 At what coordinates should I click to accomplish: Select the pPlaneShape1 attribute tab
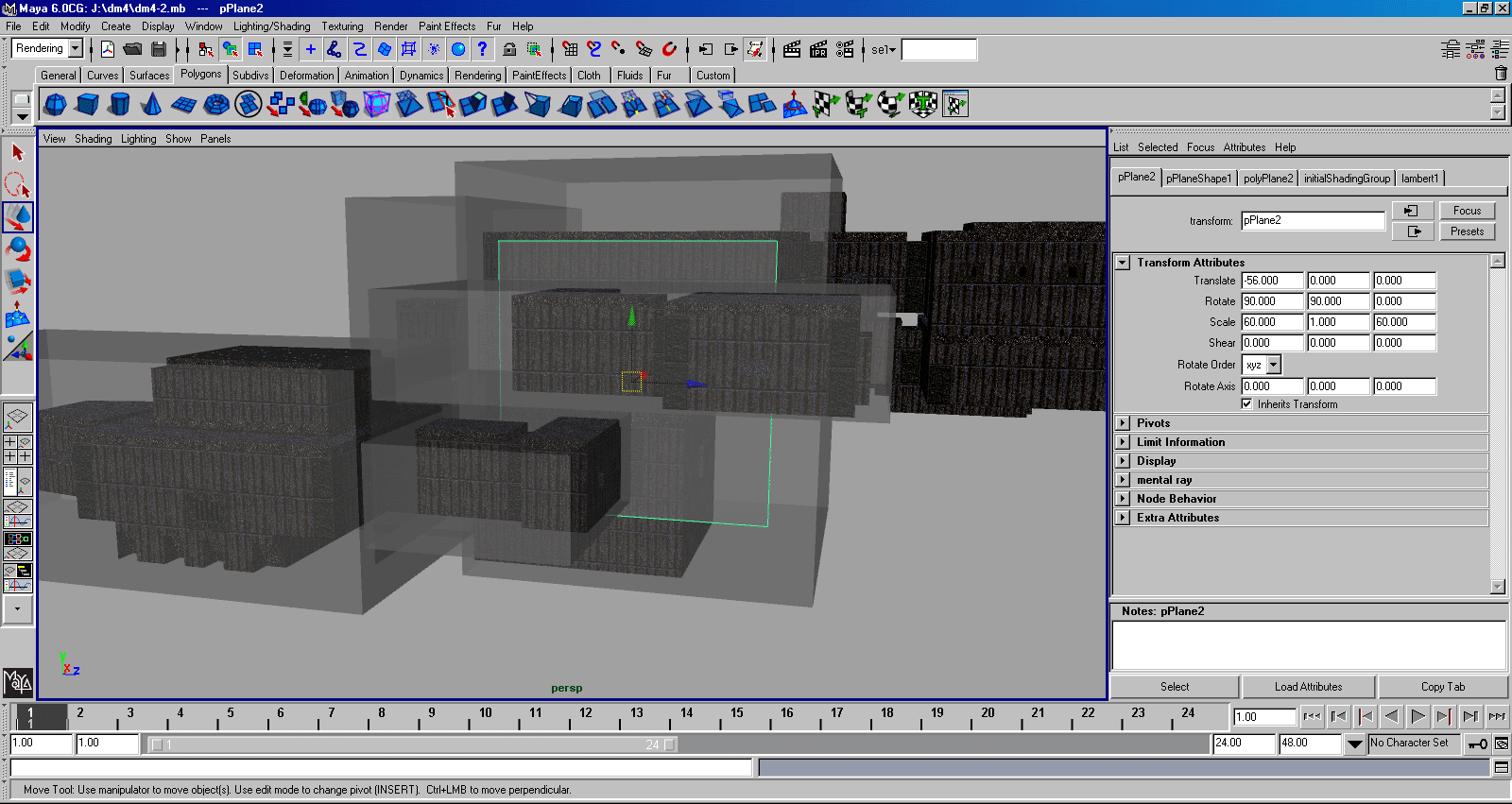click(1198, 179)
